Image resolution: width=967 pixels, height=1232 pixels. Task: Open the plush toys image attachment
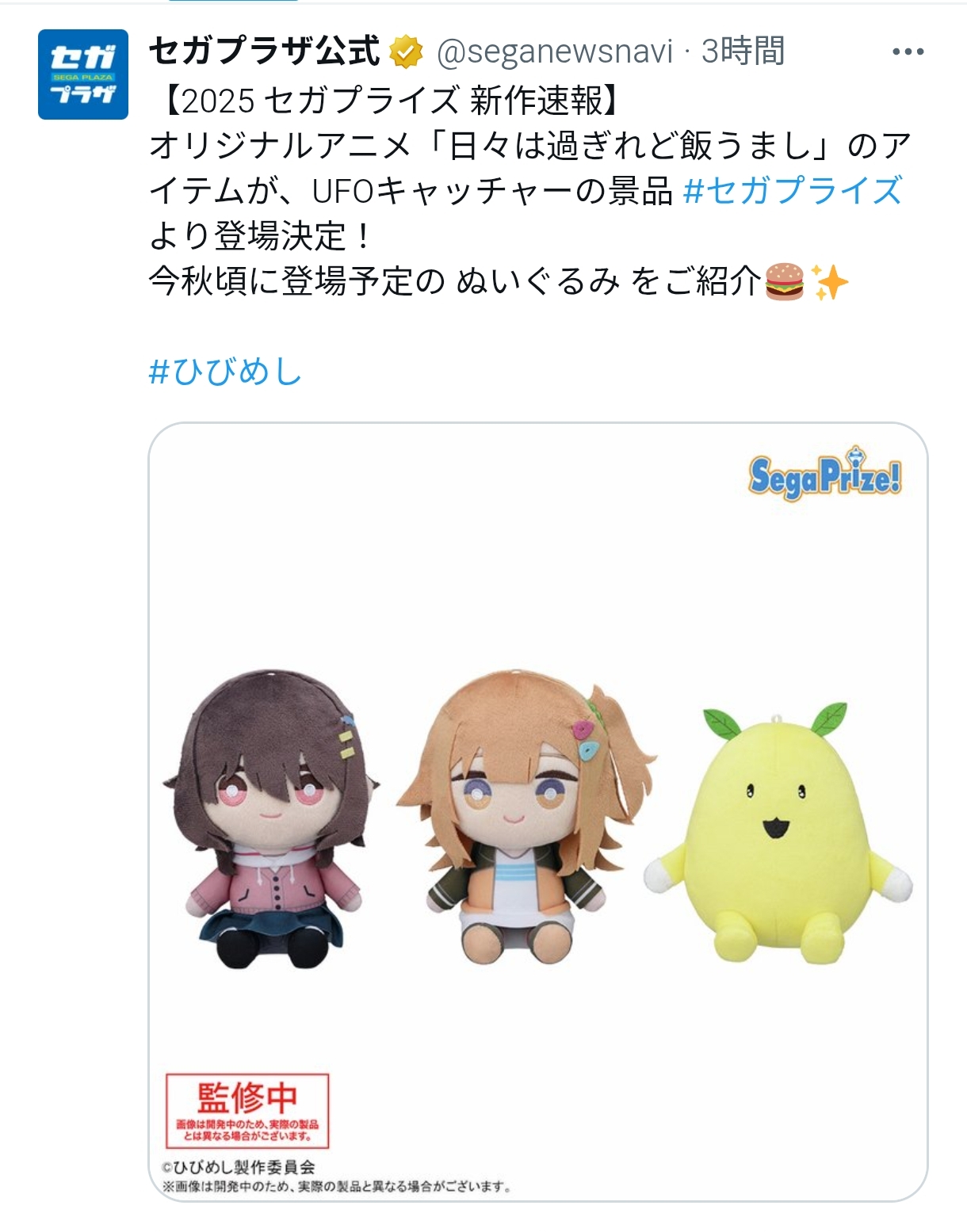[x=537, y=811]
